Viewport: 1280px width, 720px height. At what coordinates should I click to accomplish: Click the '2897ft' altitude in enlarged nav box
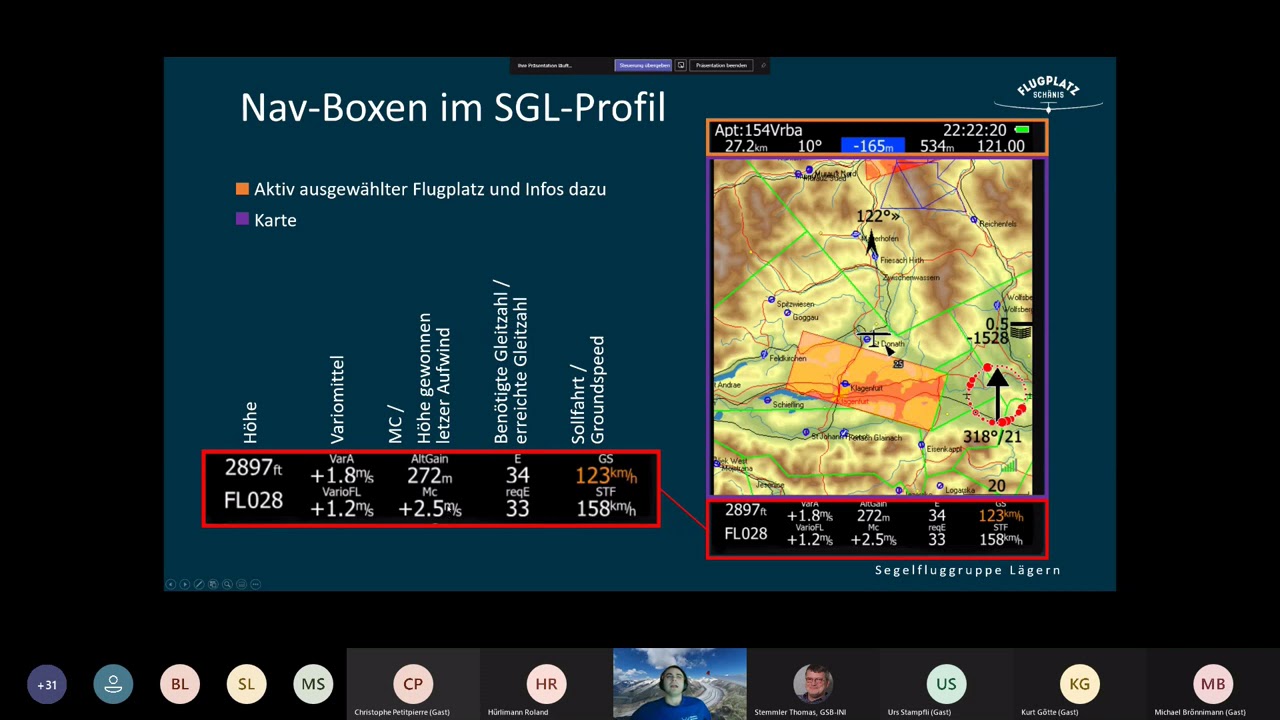[x=253, y=468]
